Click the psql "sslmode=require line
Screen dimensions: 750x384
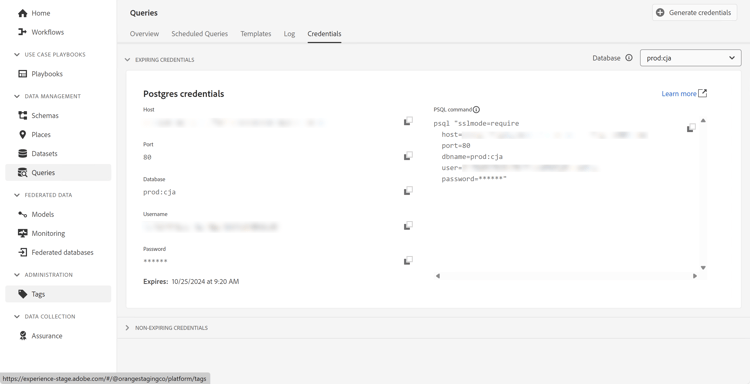[476, 123]
